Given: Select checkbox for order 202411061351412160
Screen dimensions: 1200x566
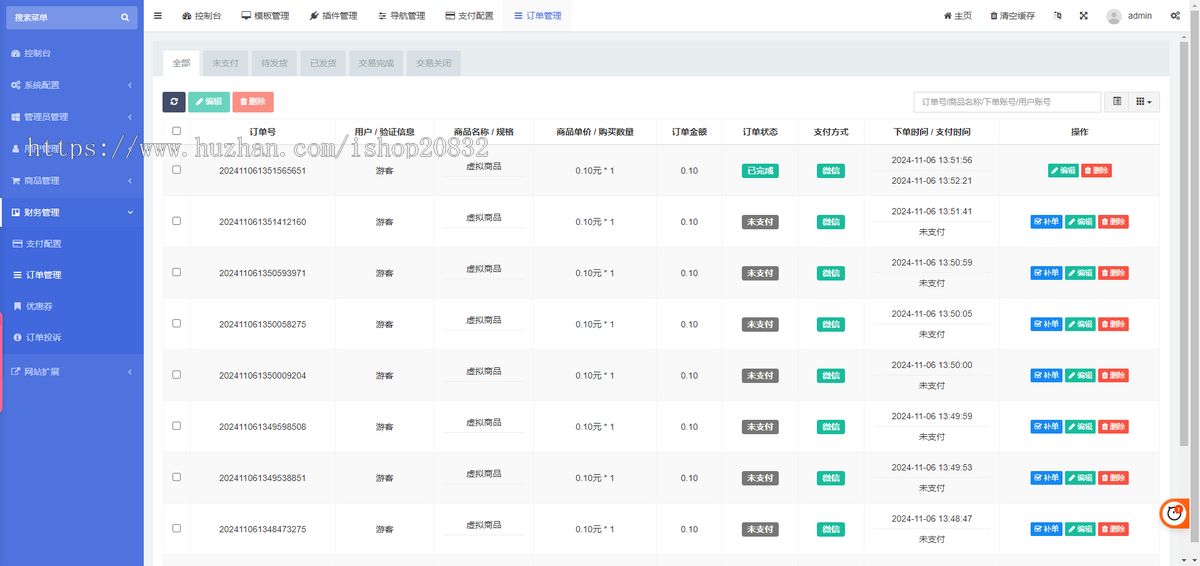Looking at the screenshot, I should coord(177,221).
